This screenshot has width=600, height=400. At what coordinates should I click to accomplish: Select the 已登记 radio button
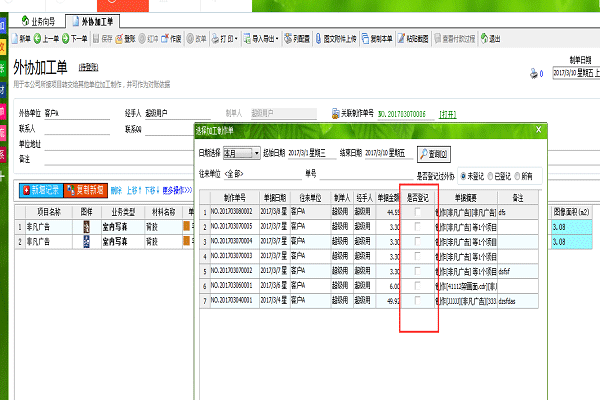(489, 173)
